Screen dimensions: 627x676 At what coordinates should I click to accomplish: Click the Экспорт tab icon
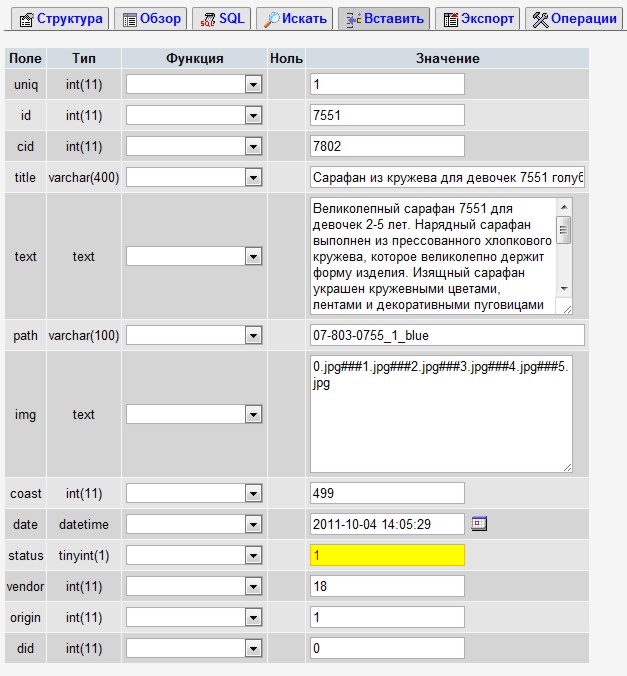pos(450,19)
